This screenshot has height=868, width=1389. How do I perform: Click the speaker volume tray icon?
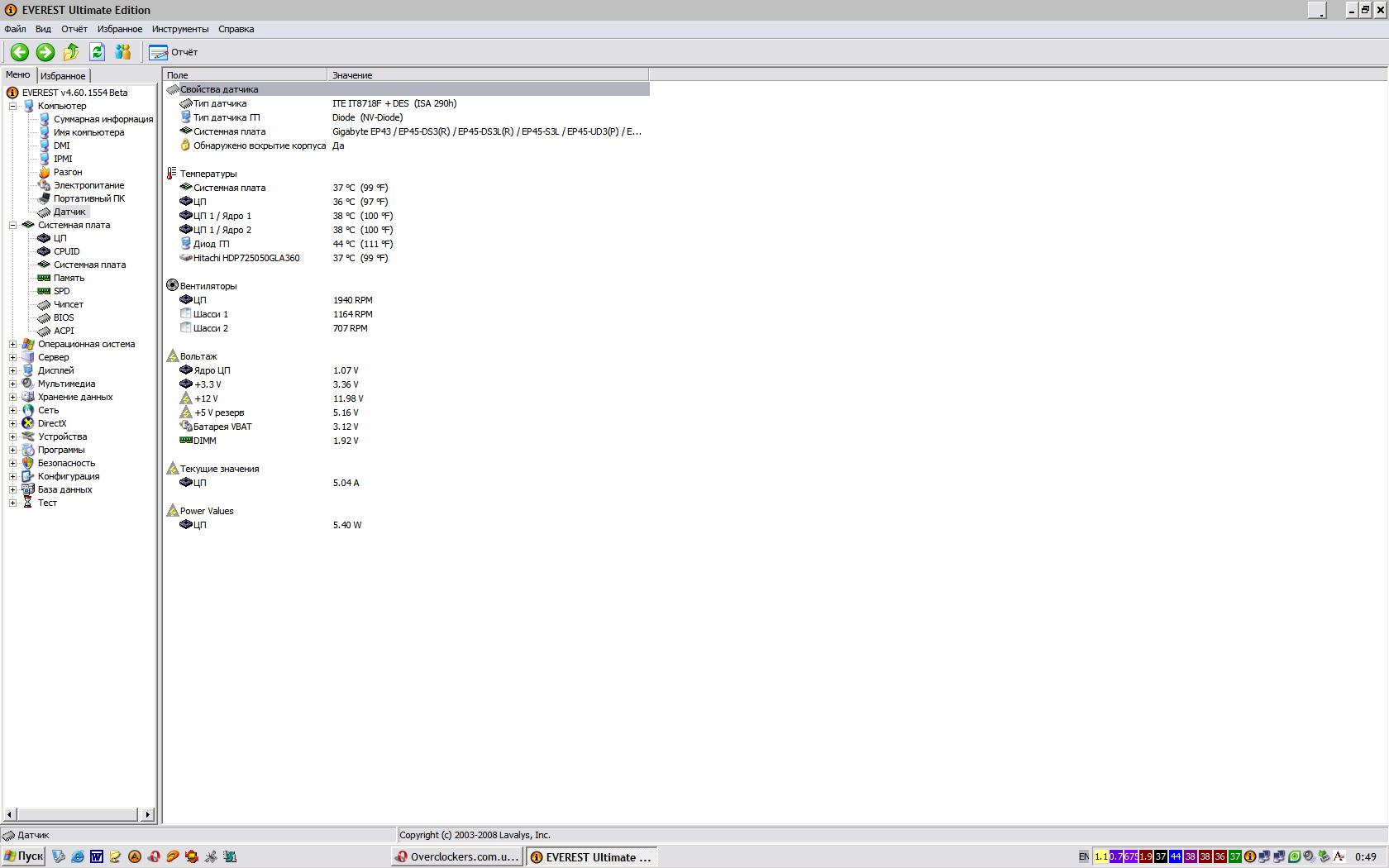(1309, 856)
